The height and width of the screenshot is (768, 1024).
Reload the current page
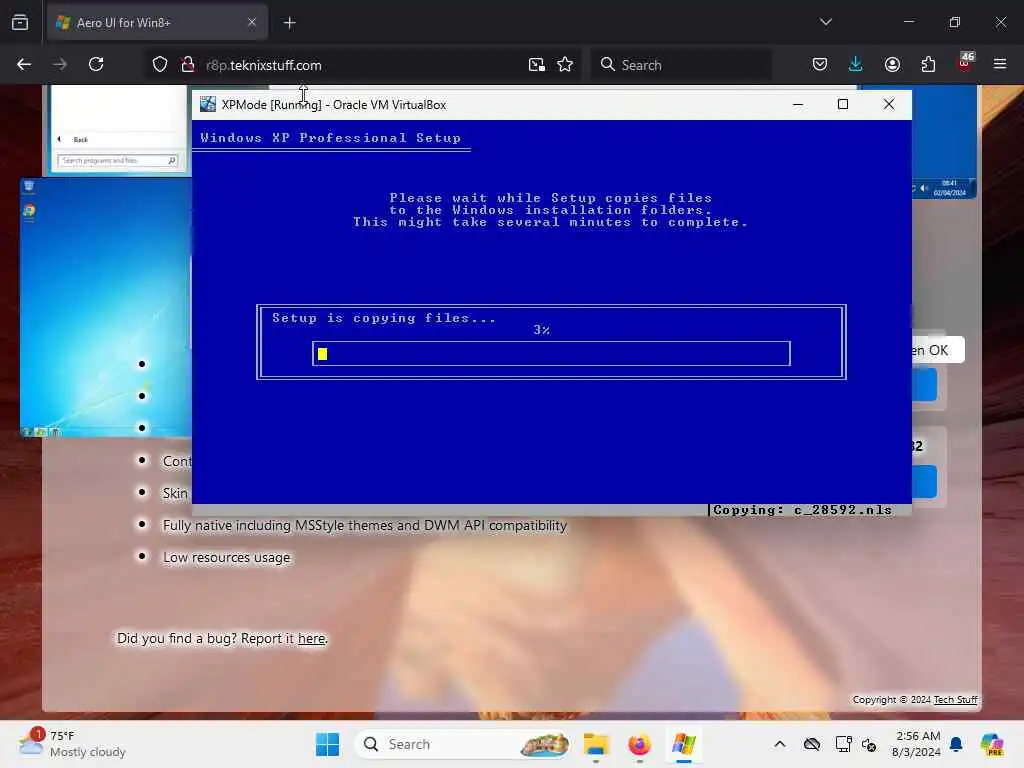click(x=96, y=64)
